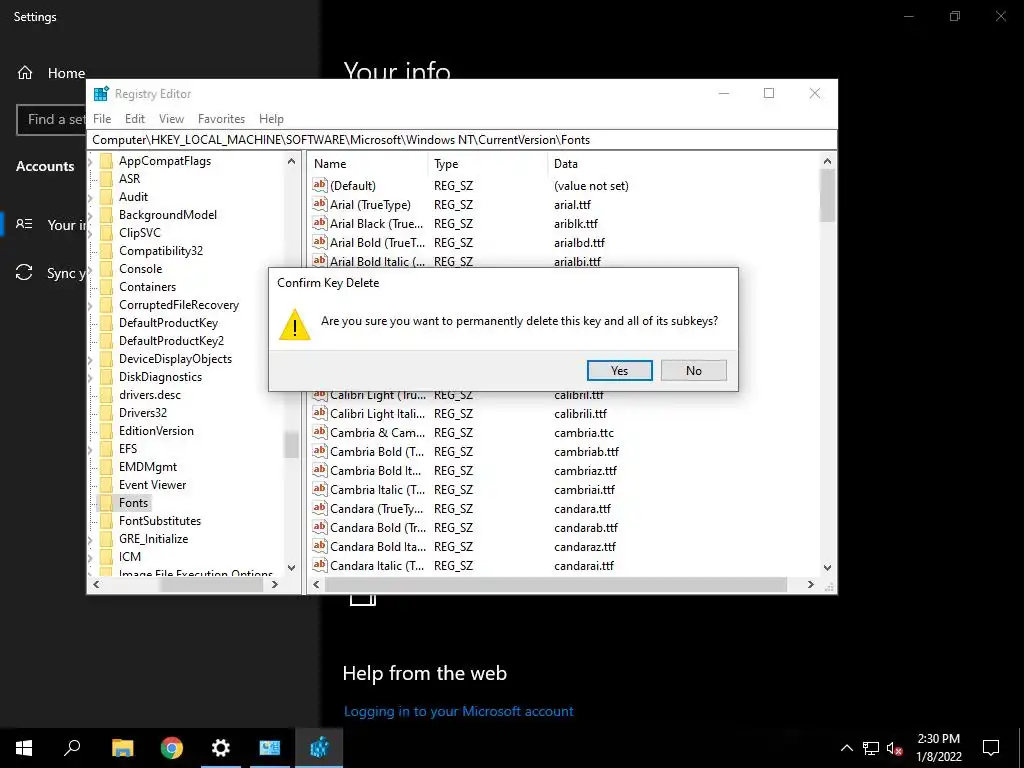The image size is (1024, 768).
Task: Open the Edit menu in Registry Editor
Action: (x=135, y=119)
